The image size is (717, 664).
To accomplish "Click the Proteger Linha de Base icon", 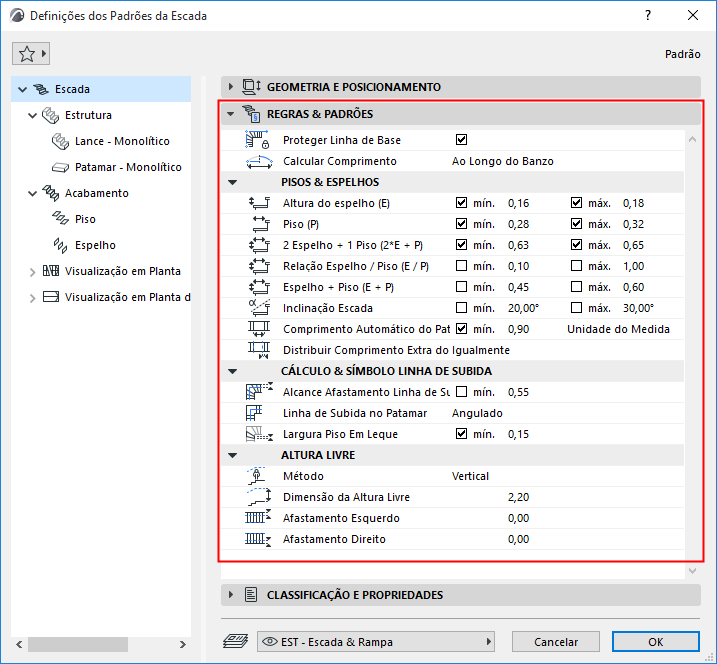I will pyautogui.click(x=258, y=140).
